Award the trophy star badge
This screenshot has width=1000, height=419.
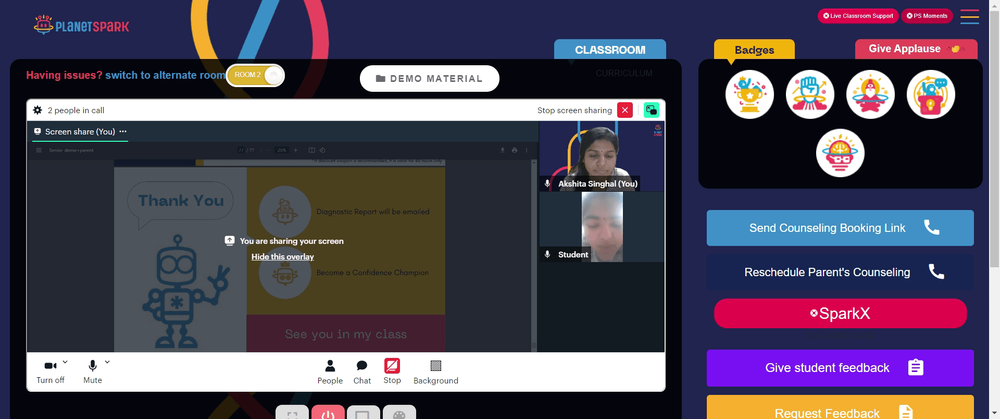click(749, 94)
